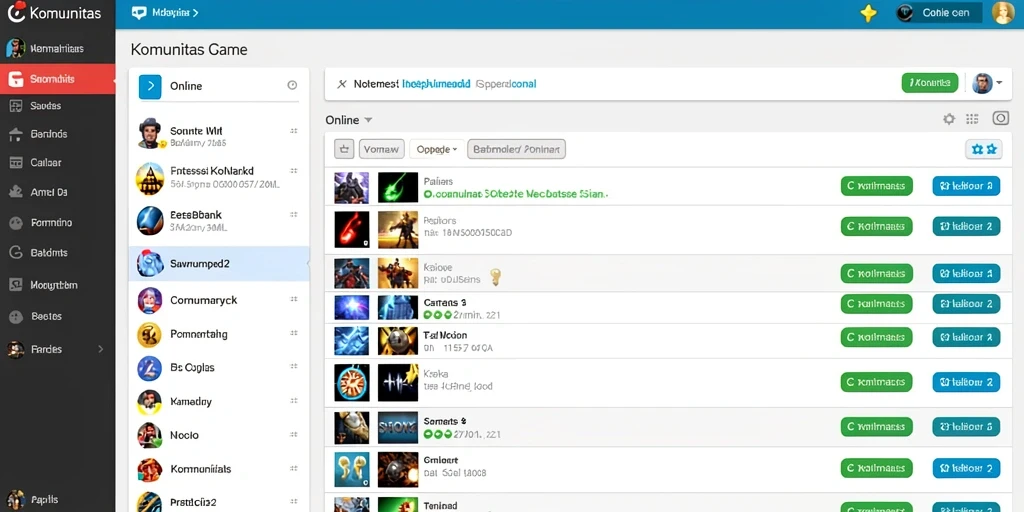The width and height of the screenshot is (1024, 512).
Task: Click the circle icon in Online header
Action: pyautogui.click(x=293, y=86)
